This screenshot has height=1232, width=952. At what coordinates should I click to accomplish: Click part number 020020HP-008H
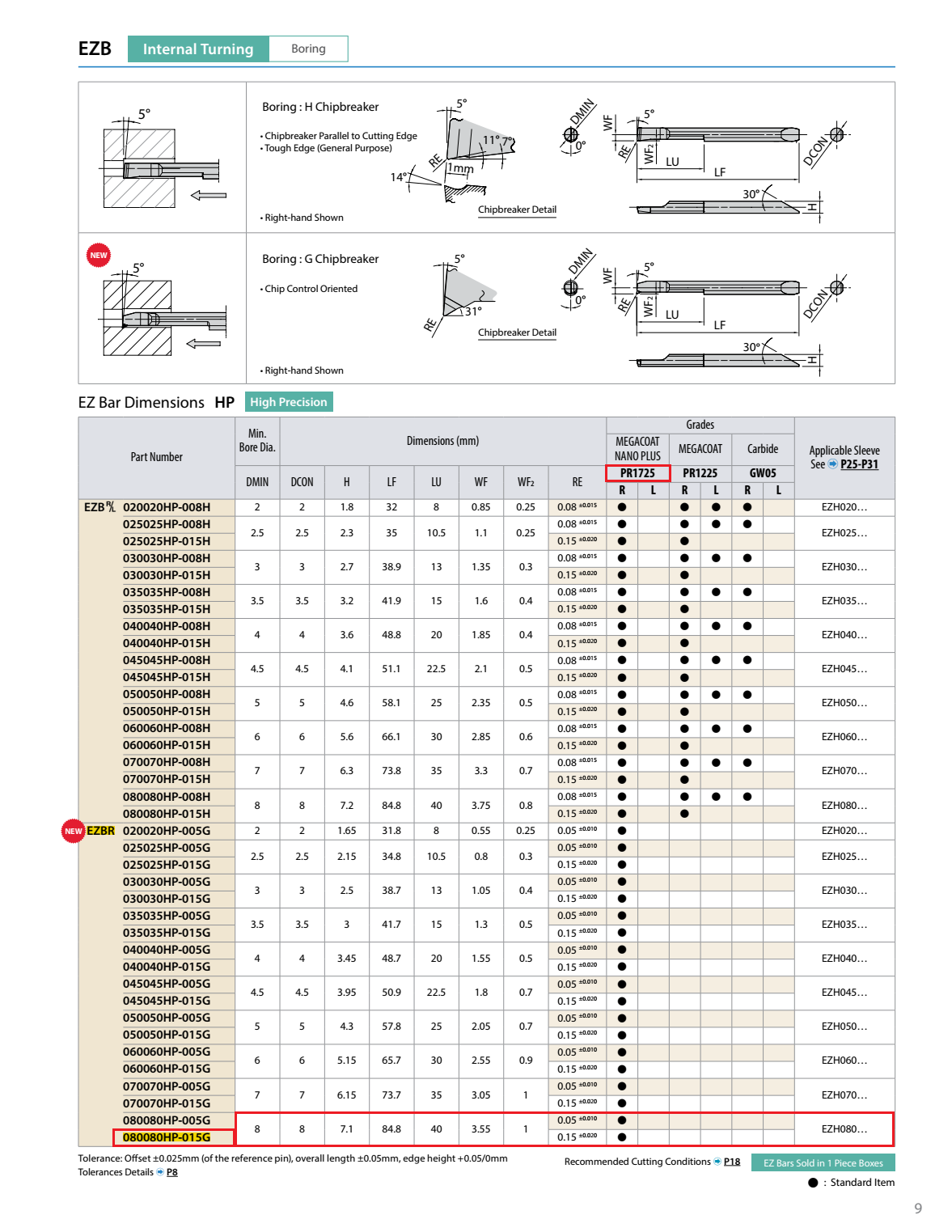[x=167, y=507]
